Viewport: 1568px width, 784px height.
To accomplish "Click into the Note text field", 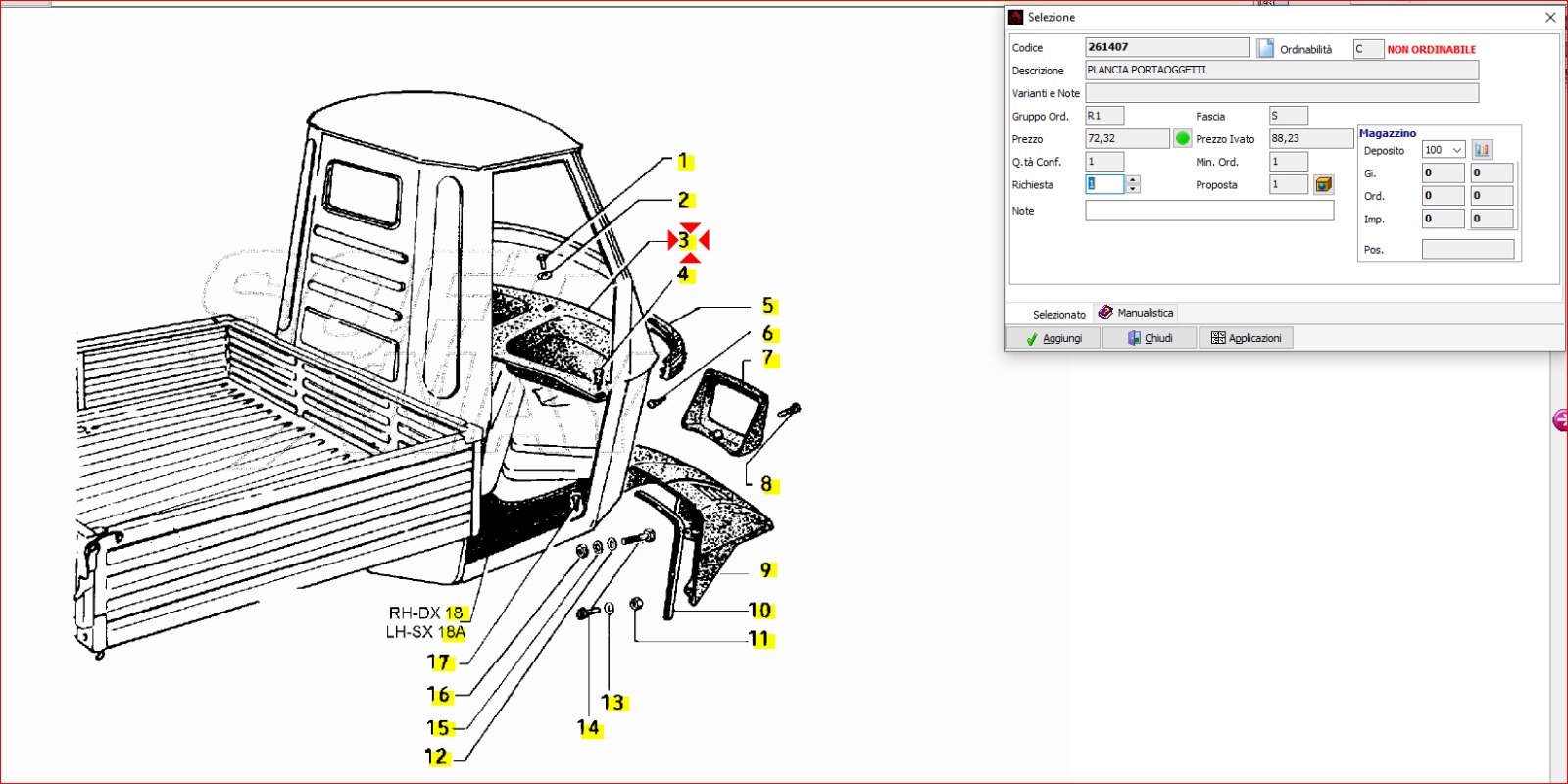I will click(x=1208, y=211).
